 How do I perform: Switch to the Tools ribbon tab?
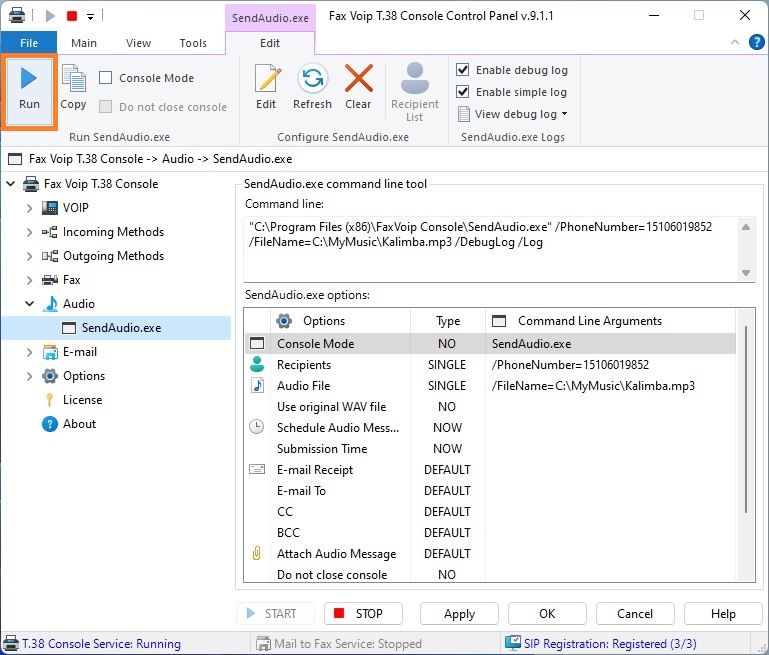(193, 43)
